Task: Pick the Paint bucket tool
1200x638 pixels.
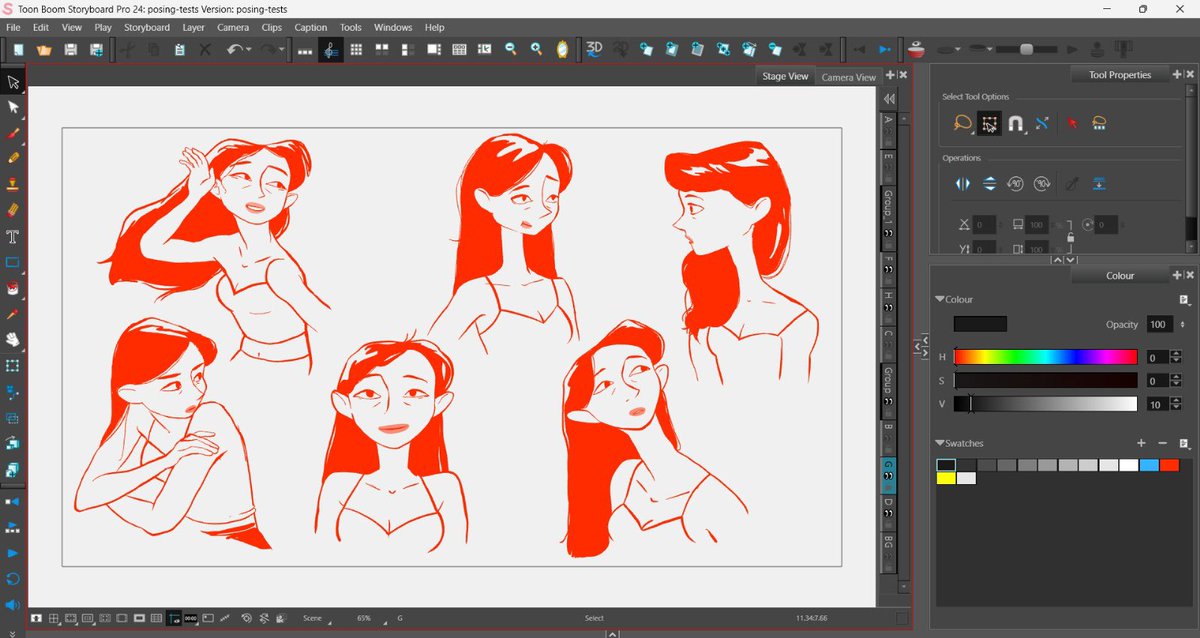Action: [13, 289]
